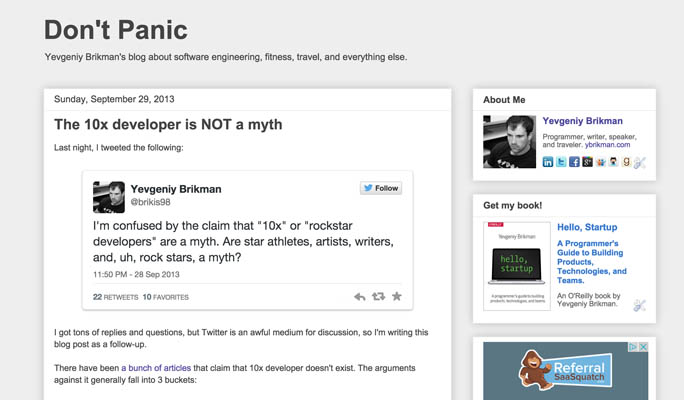Viewport: 684px width, 400px height.
Task: Click the wrench edit icon in Get my book
Action: point(640,305)
